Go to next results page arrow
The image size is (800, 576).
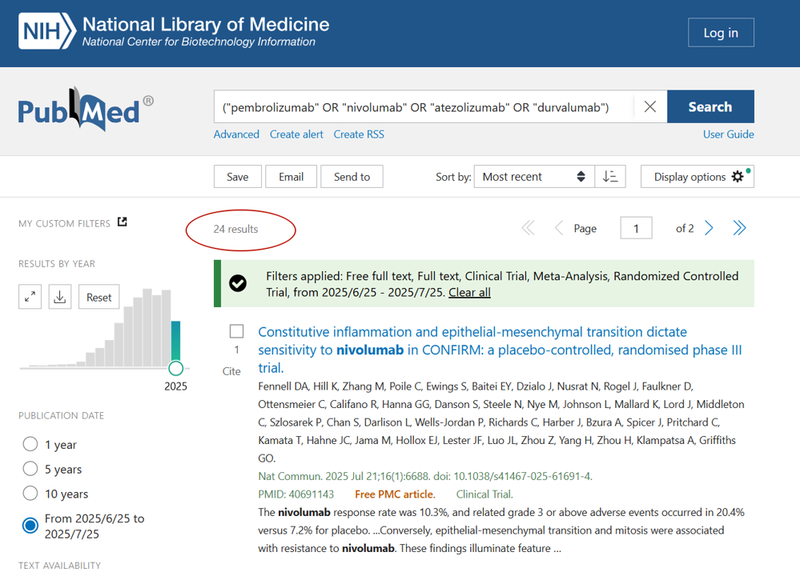pyautogui.click(x=709, y=228)
